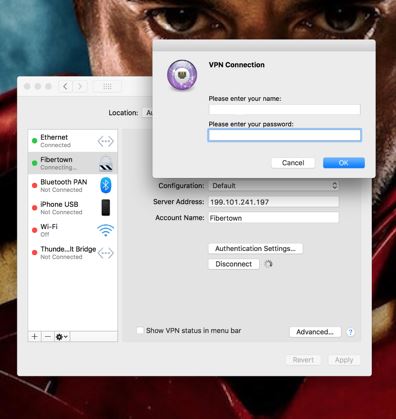This screenshot has height=419, width=396.
Task: Click the Ethernet arrows icon
Action: tap(105, 141)
